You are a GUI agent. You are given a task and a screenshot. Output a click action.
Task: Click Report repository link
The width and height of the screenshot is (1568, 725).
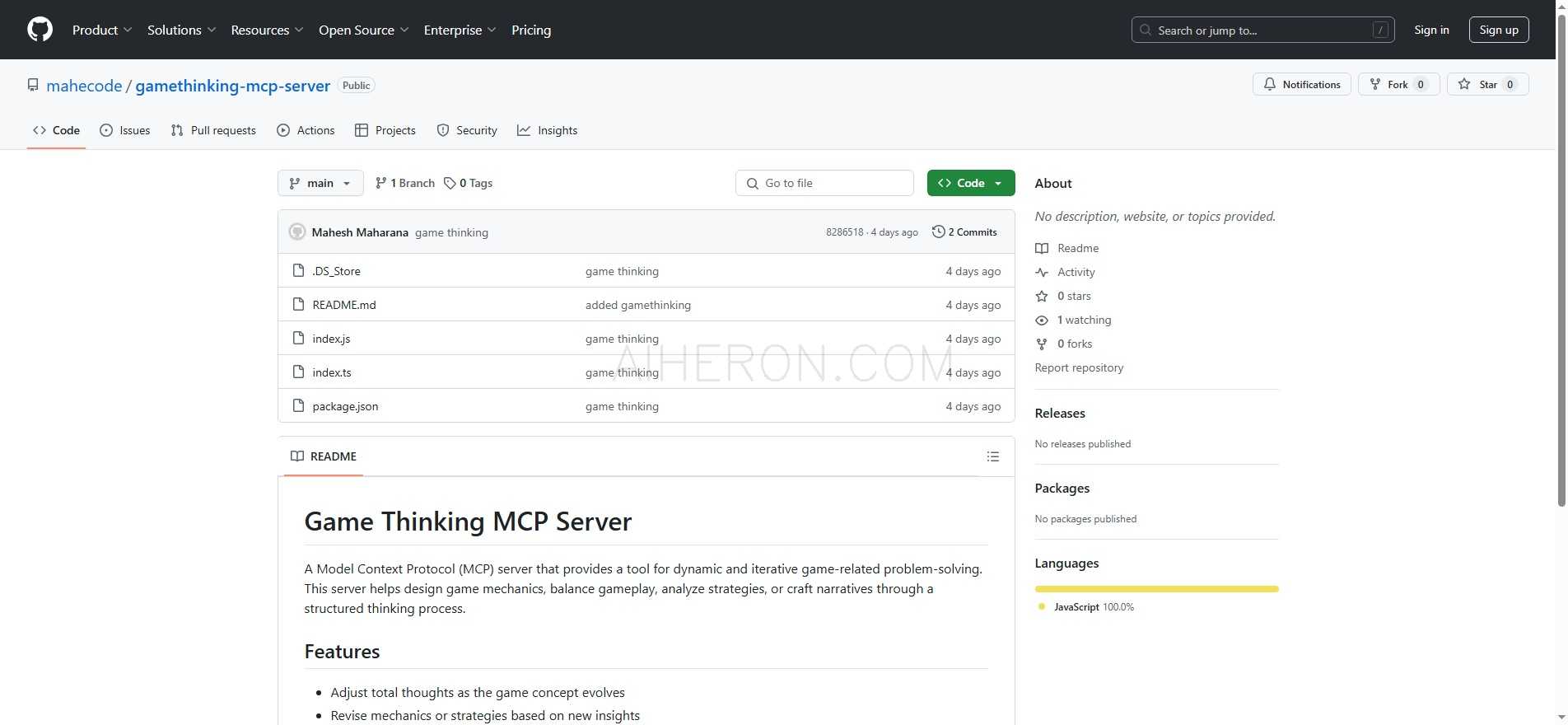(1079, 367)
